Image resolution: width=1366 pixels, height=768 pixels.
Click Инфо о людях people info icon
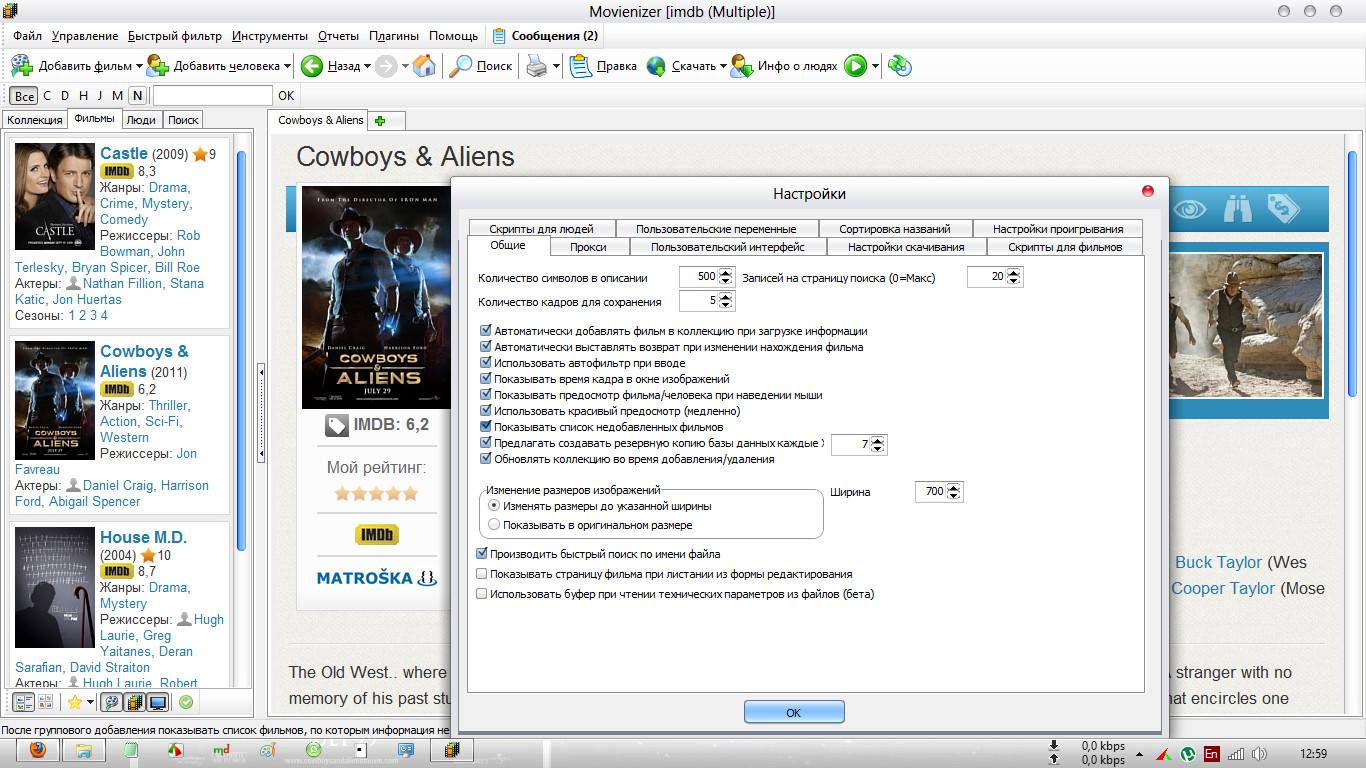741,66
